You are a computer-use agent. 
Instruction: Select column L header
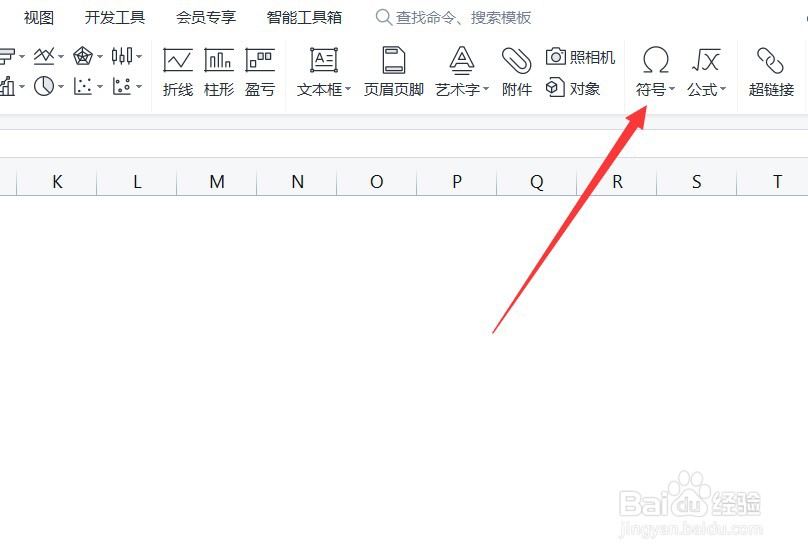137,181
